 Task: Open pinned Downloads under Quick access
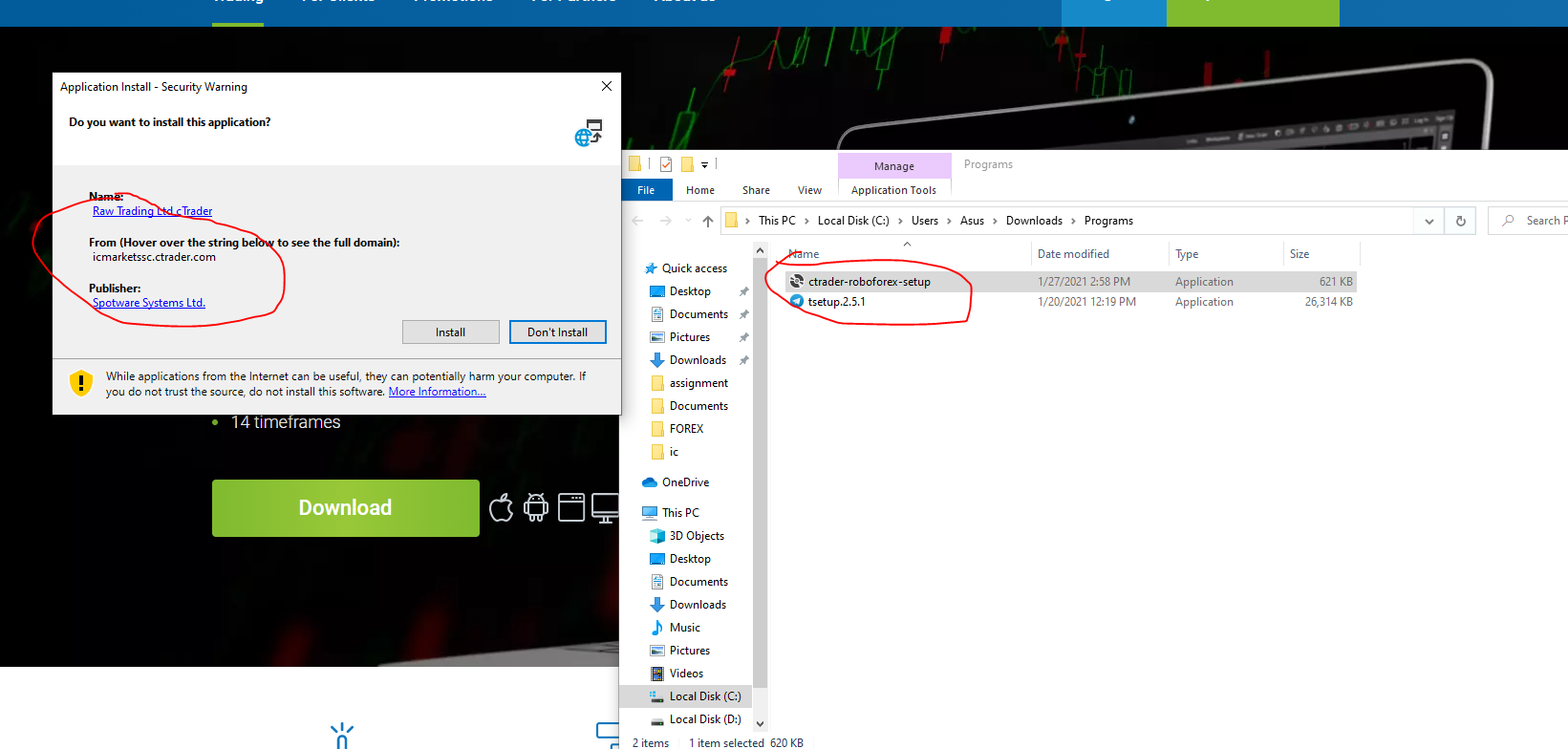click(x=698, y=360)
